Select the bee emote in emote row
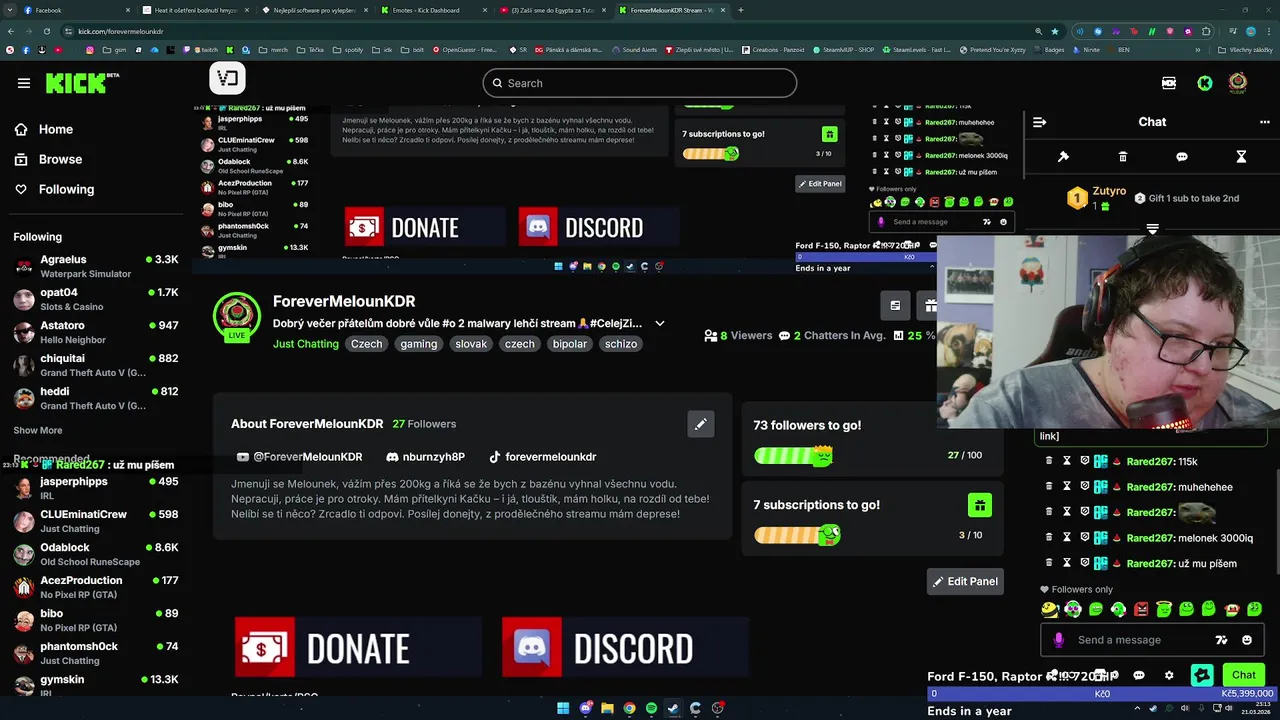1280x720 pixels. pos(1050,609)
